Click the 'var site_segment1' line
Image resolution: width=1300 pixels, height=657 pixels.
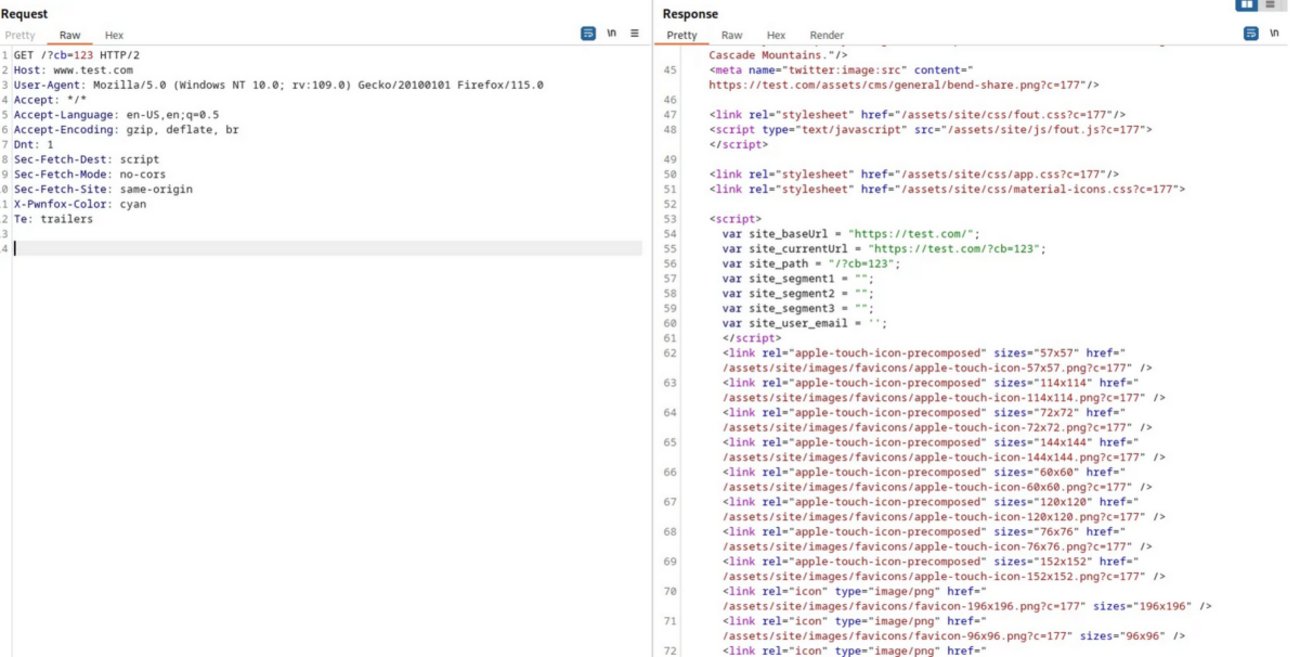tap(798, 279)
